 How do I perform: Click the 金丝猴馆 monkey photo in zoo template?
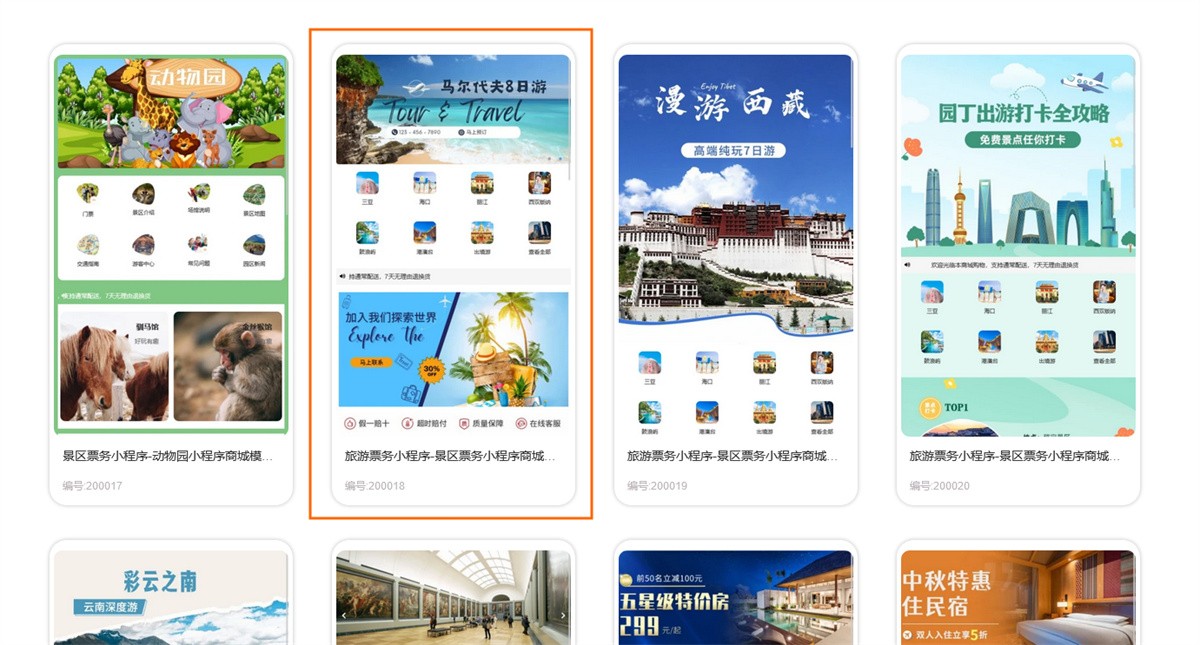tap(228, 366)
